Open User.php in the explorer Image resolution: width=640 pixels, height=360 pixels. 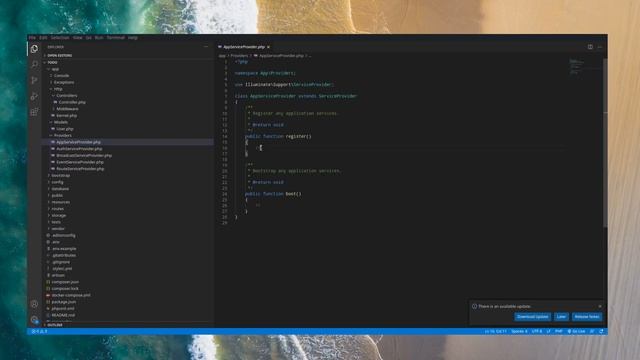[x=64, y=129]
